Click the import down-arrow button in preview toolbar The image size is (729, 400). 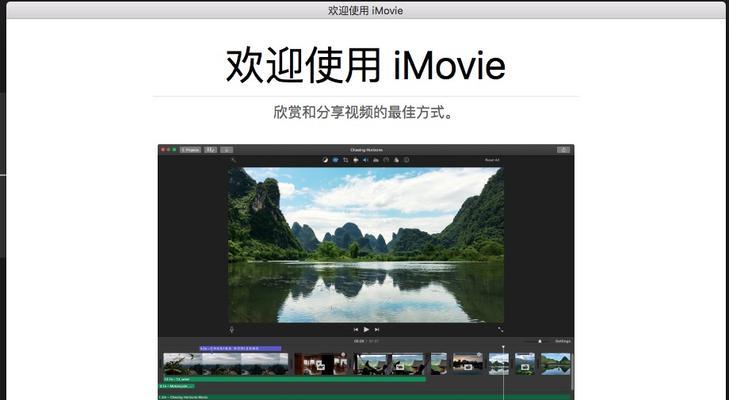(x=226, y=150)
